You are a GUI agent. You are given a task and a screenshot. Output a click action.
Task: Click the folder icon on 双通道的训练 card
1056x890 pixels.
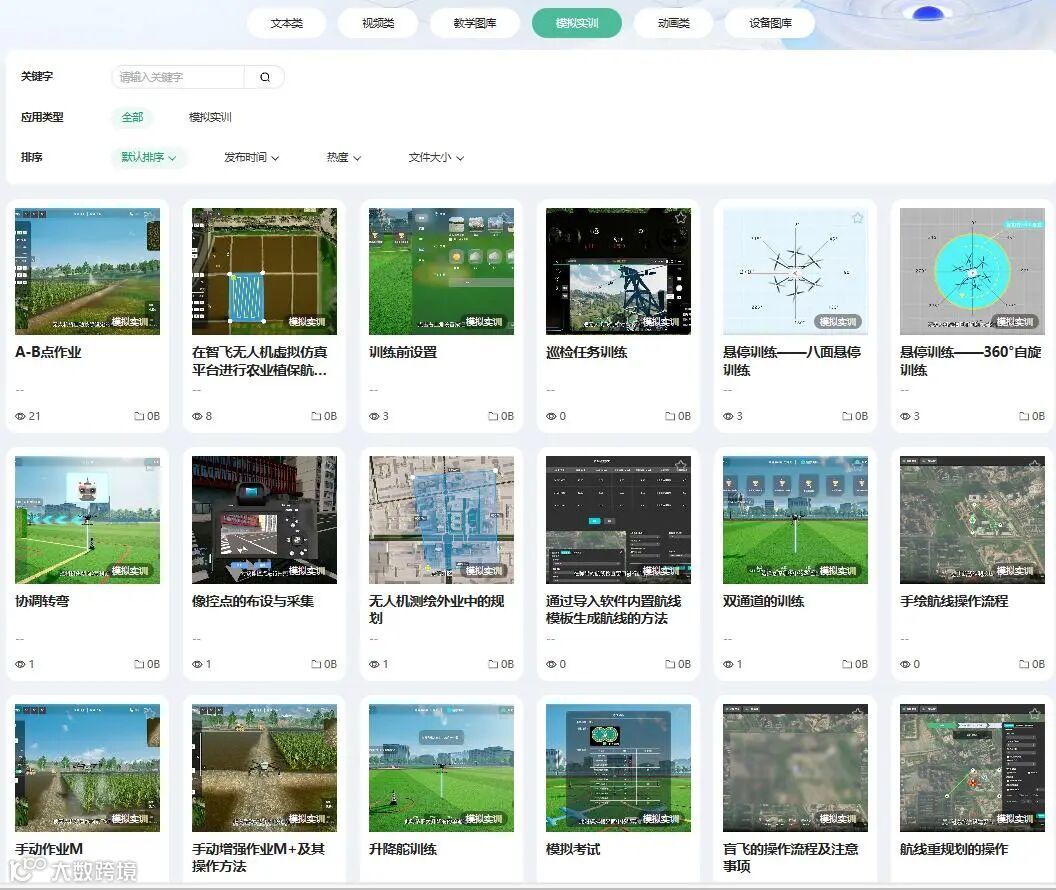point(847,664)
